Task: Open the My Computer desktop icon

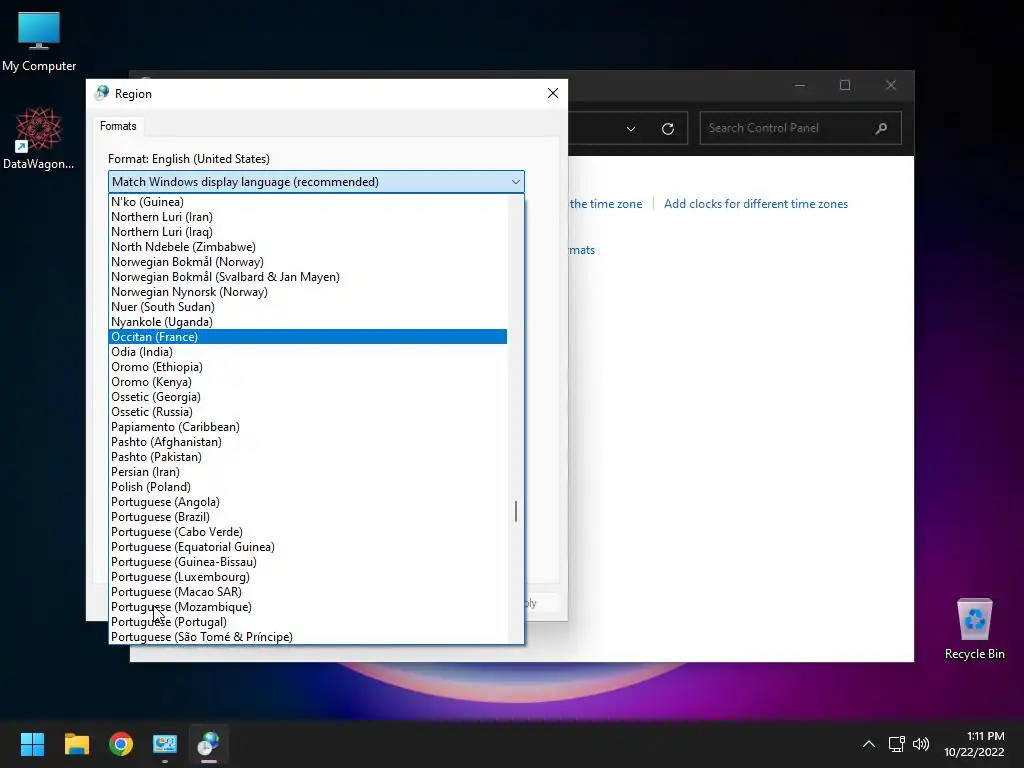Action: pyautogui.click(x=39, y=42)
